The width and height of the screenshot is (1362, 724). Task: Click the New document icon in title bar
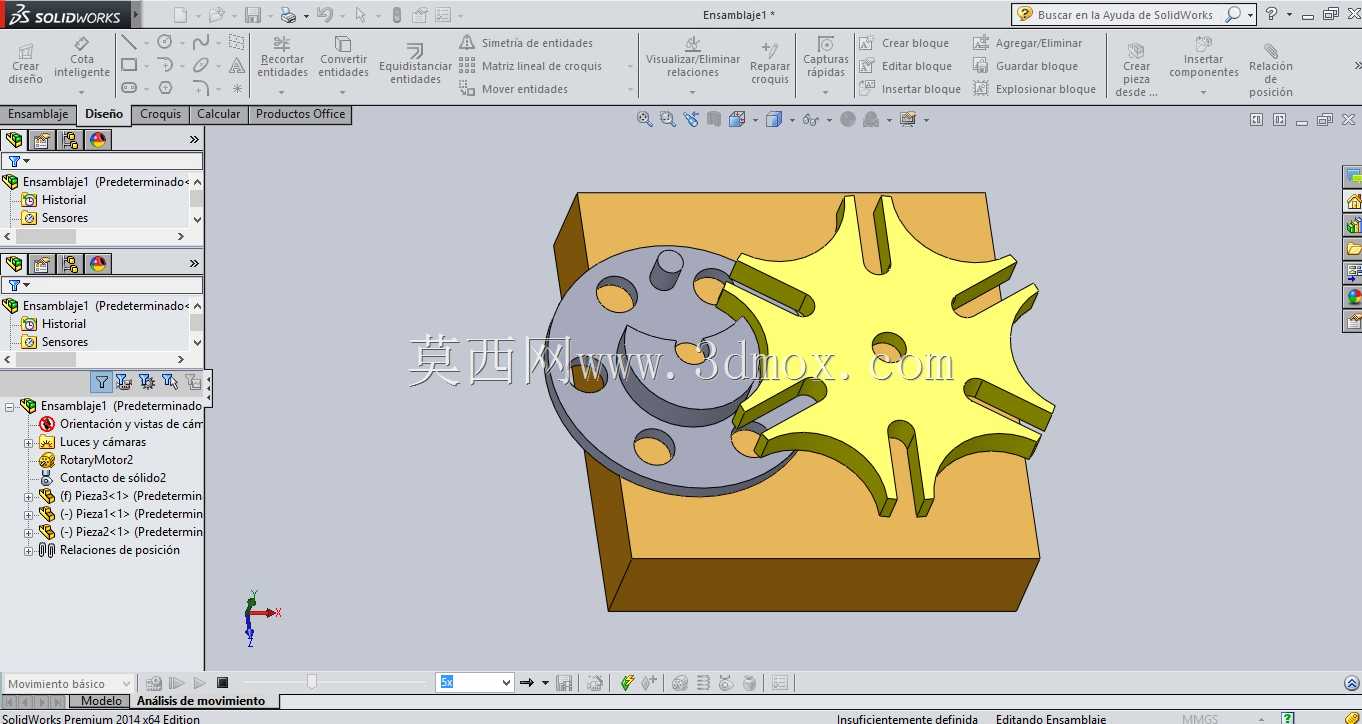[180, 15]
